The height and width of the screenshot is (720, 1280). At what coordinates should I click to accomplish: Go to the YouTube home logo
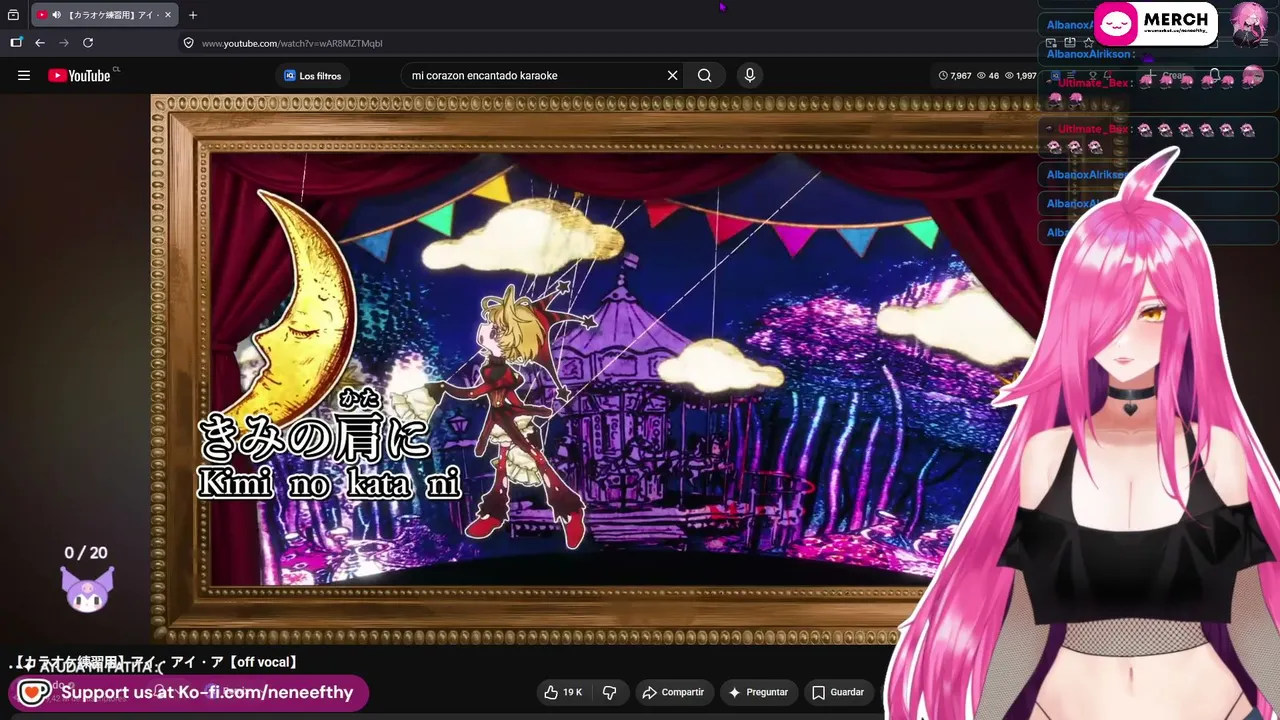point(79,75)
